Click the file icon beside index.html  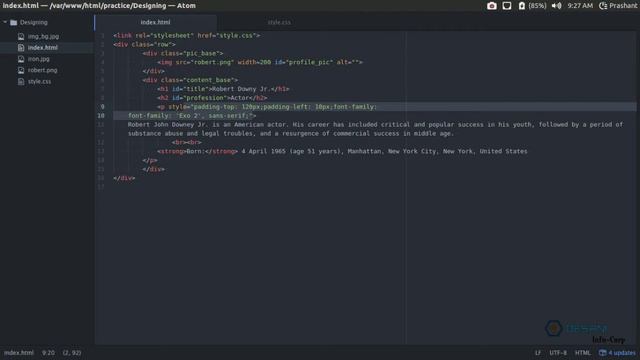(21, 47)
